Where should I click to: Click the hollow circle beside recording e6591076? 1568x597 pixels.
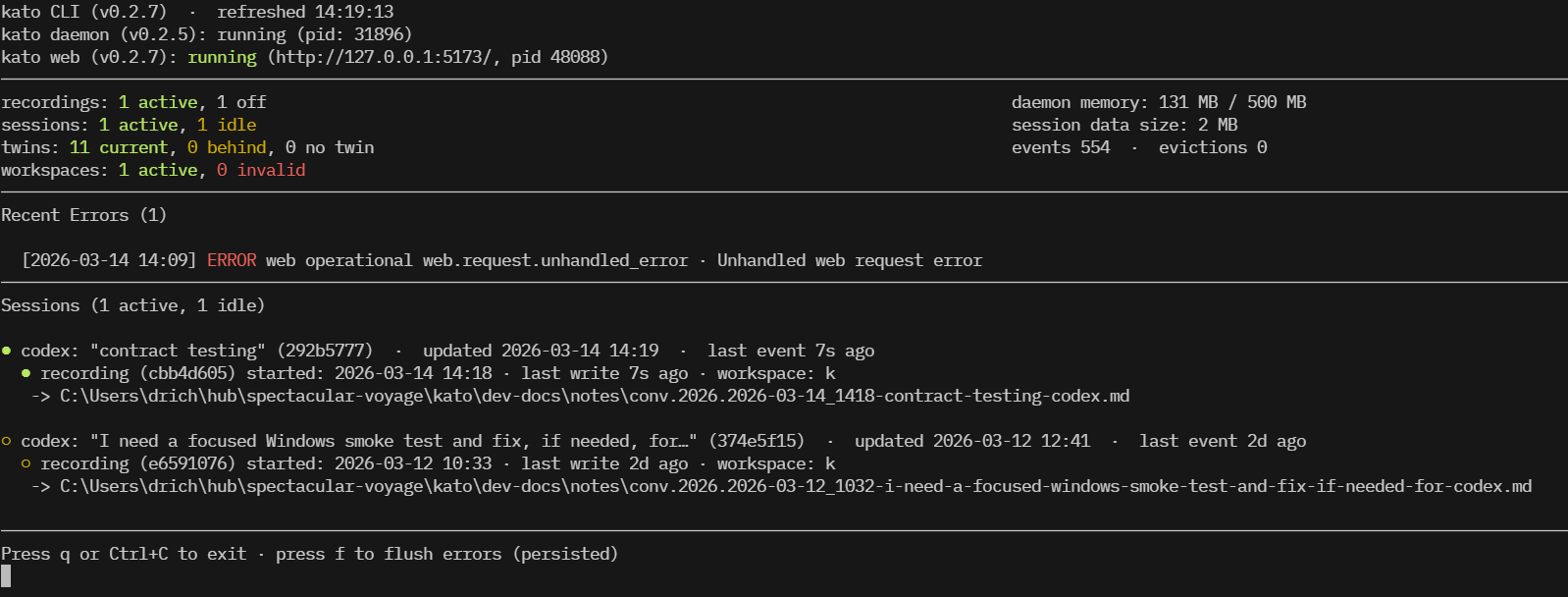26,463
